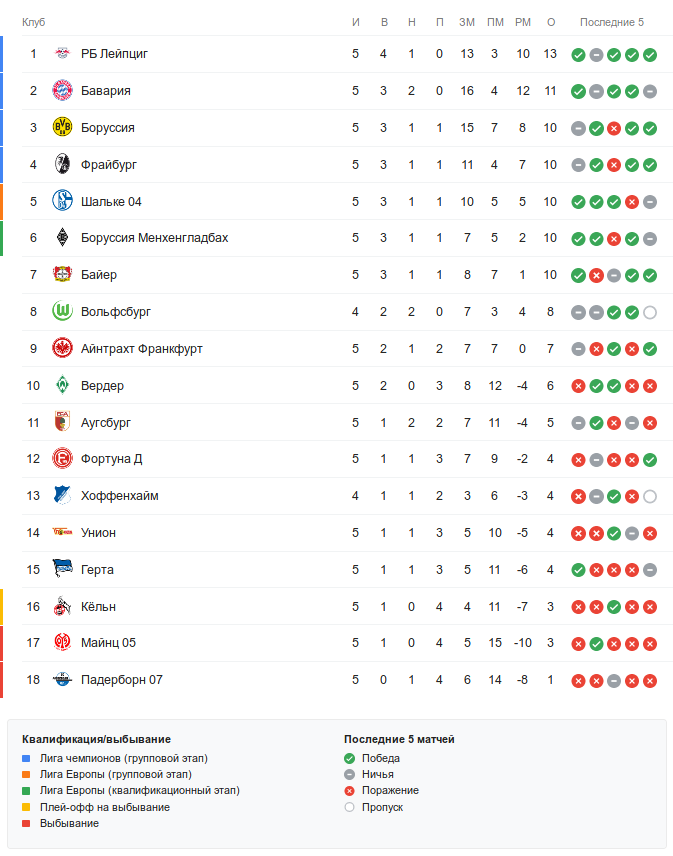This screenshot has width=673, height=856.
Task: Open the Фрайбург team link
Action: [x=109, y=164]
